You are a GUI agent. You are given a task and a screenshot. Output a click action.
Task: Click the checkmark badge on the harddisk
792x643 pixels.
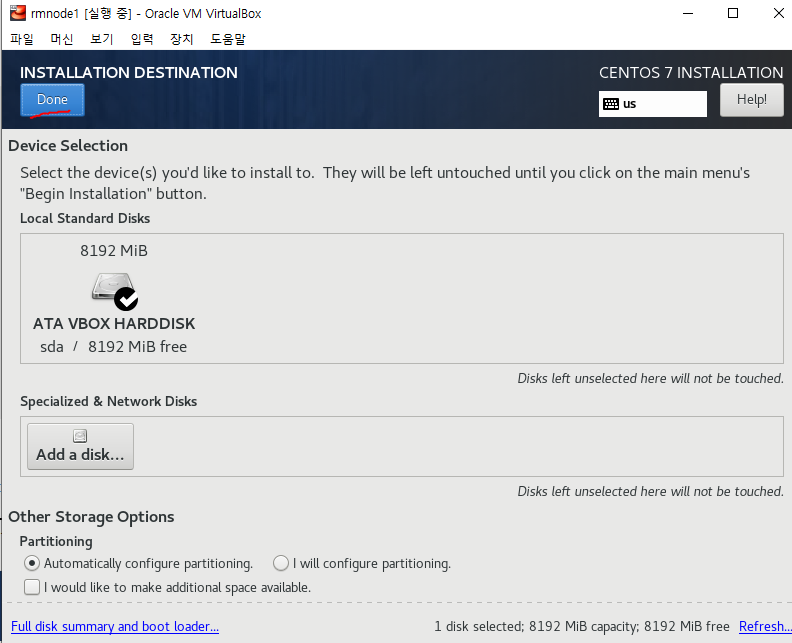[126, 299]
